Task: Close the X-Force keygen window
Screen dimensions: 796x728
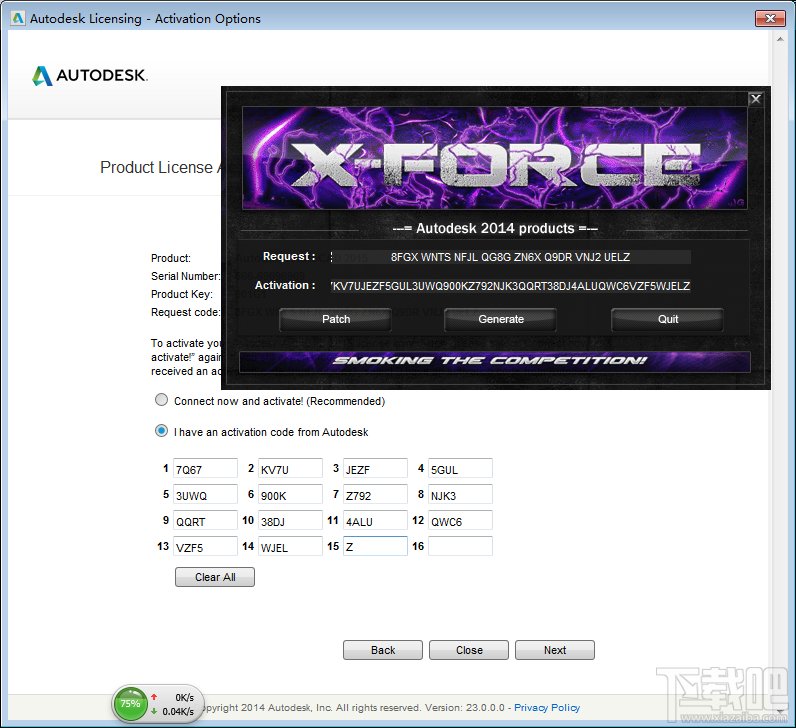Action: [x=755, y=99]
